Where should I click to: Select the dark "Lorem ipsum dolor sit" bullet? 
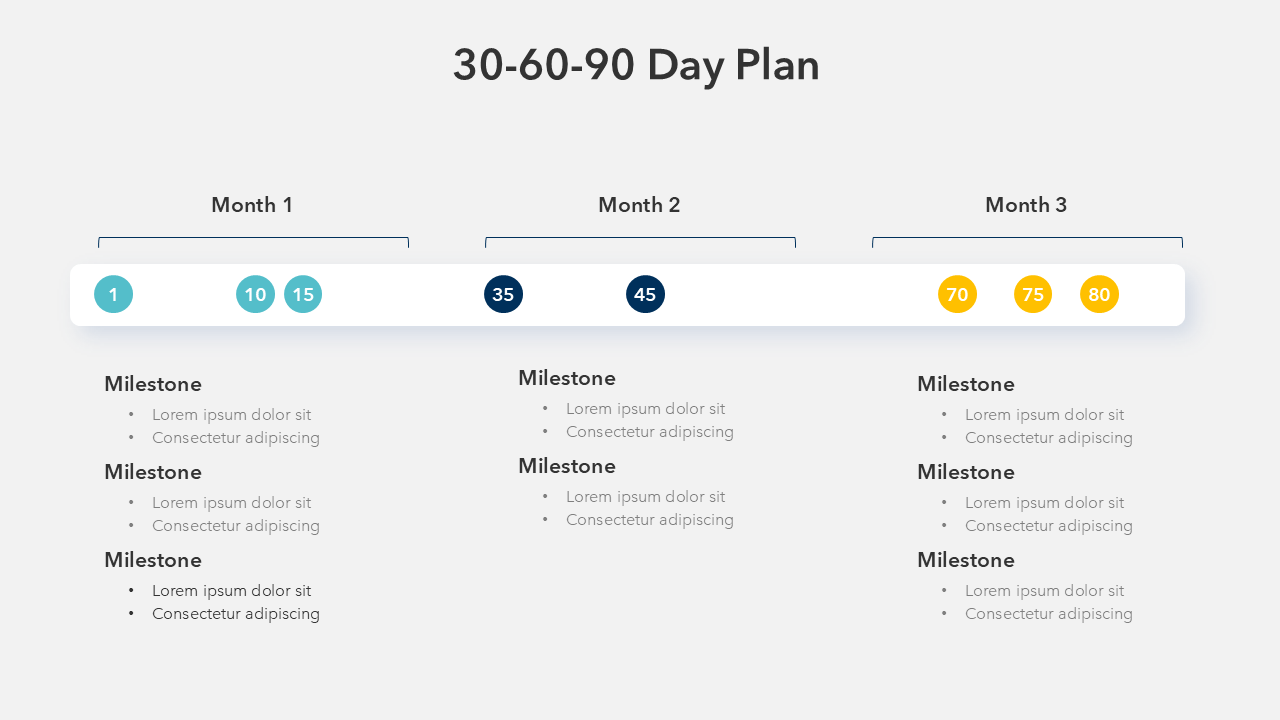(231, 591)
